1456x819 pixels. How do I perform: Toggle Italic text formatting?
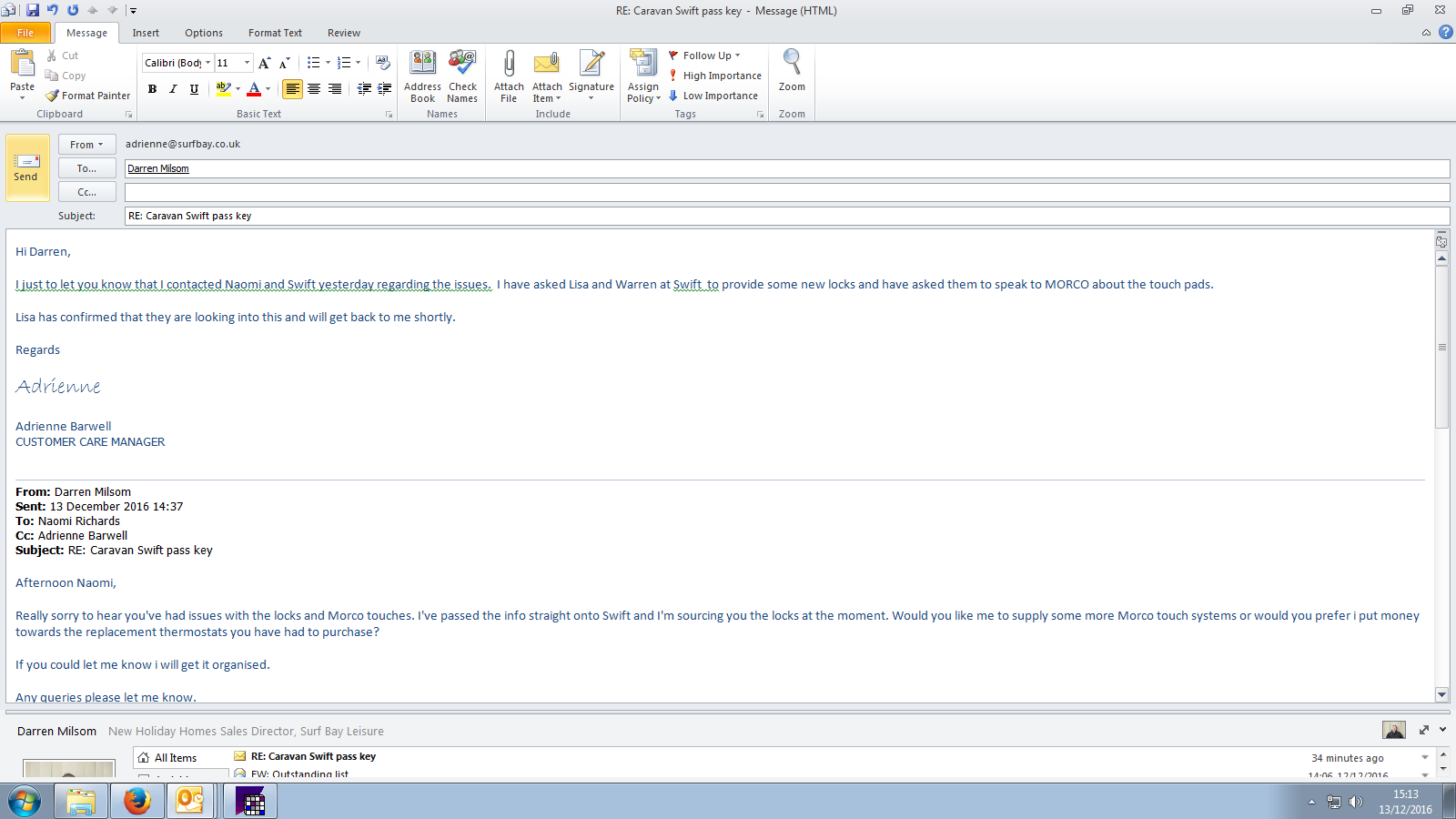point(173,89)
